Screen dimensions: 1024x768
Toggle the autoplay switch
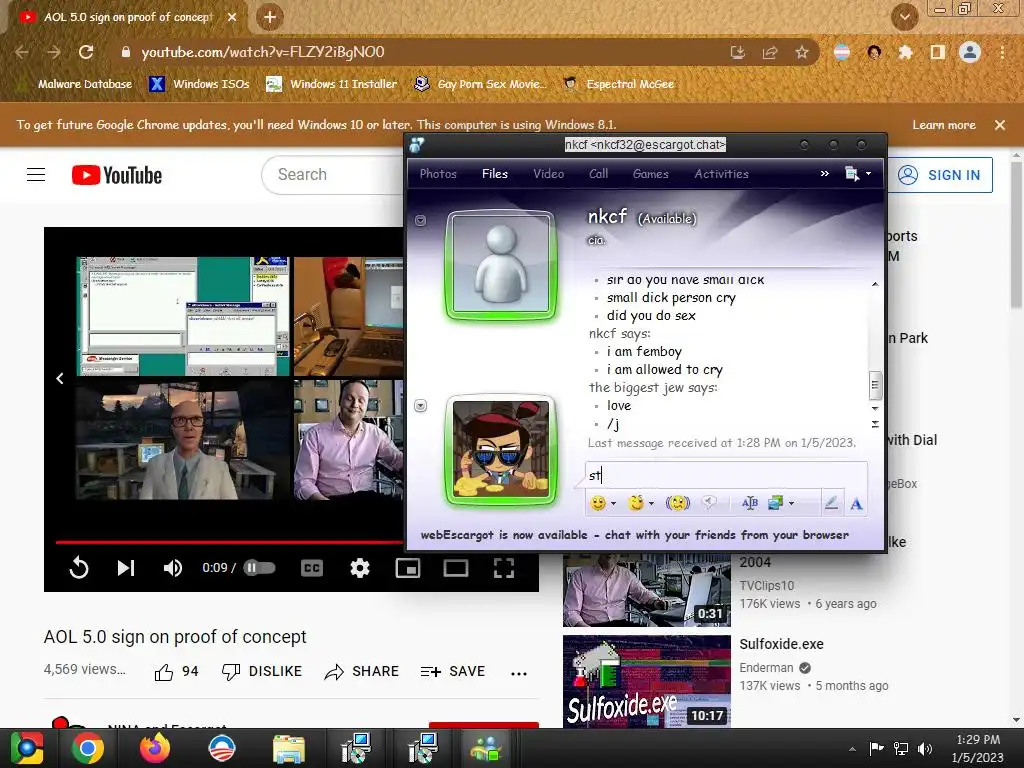click(259, 568)
